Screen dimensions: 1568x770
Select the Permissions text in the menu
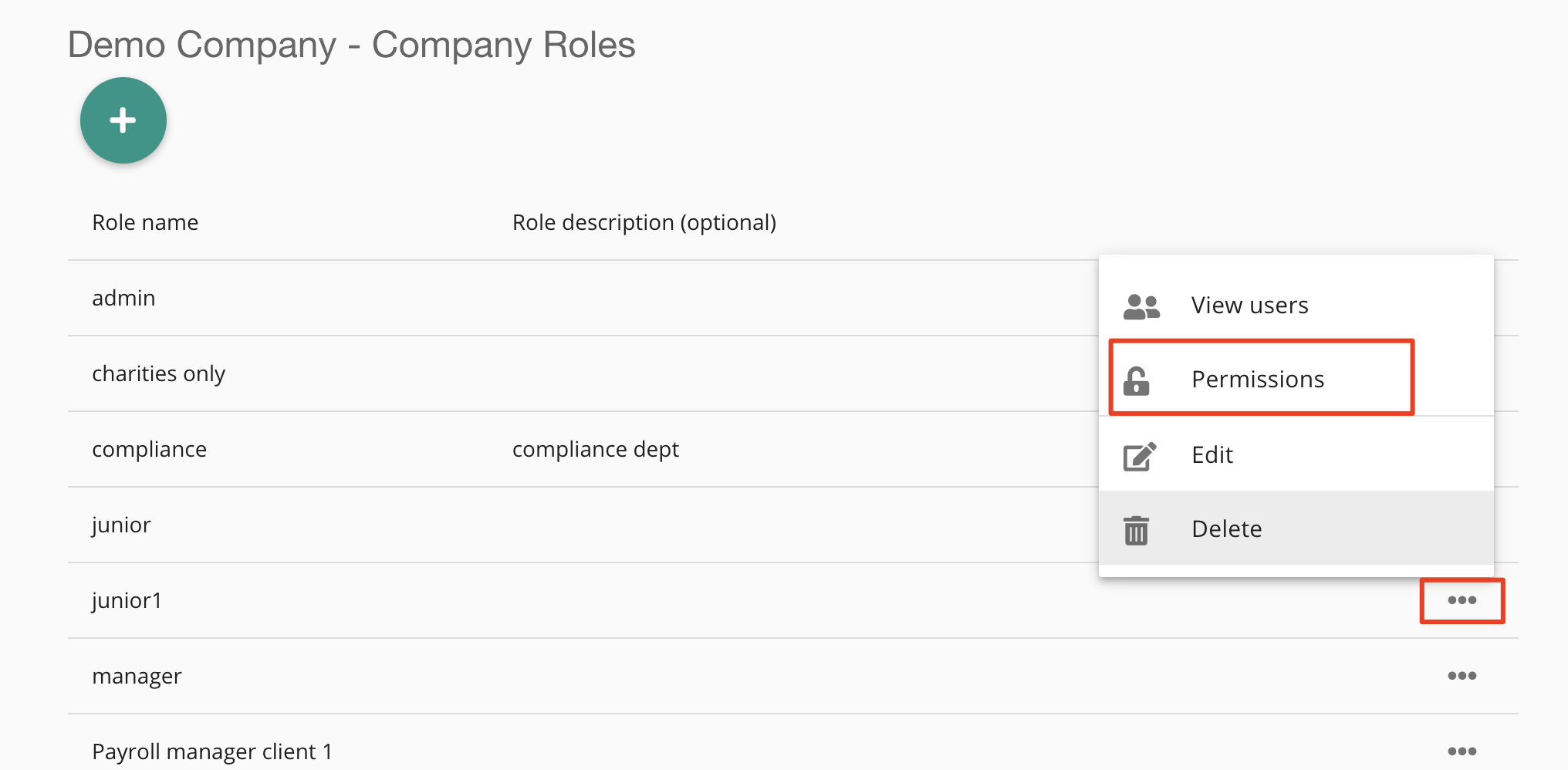(1257, 380)
